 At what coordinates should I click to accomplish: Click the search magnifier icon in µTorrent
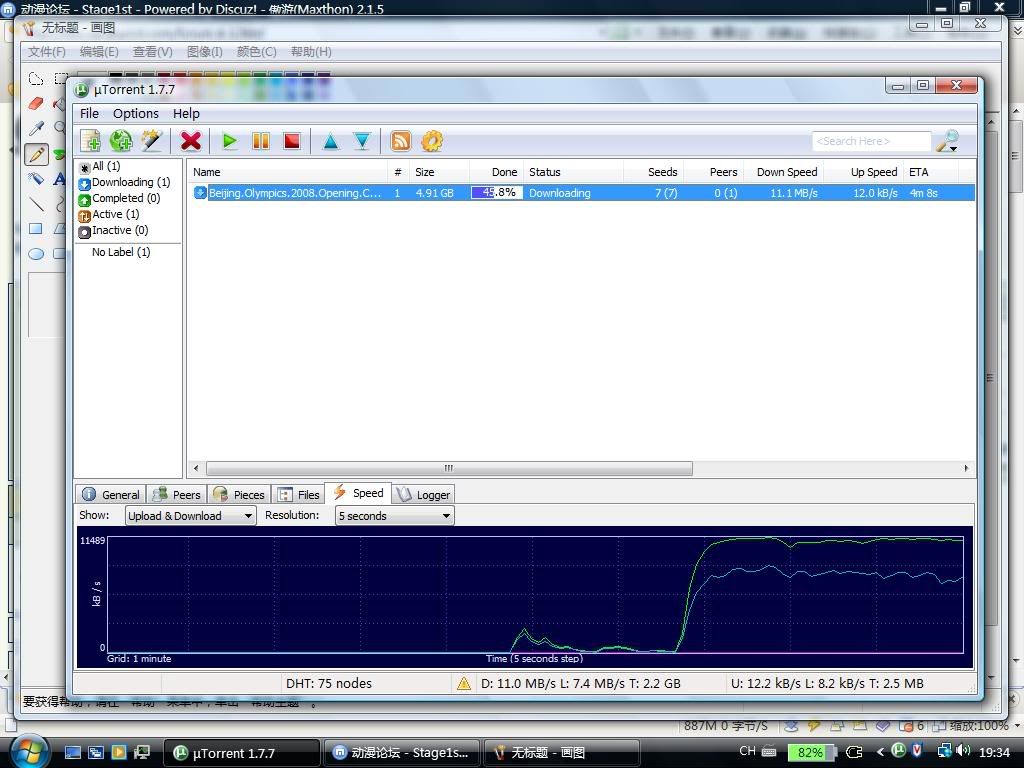point(948,141)
